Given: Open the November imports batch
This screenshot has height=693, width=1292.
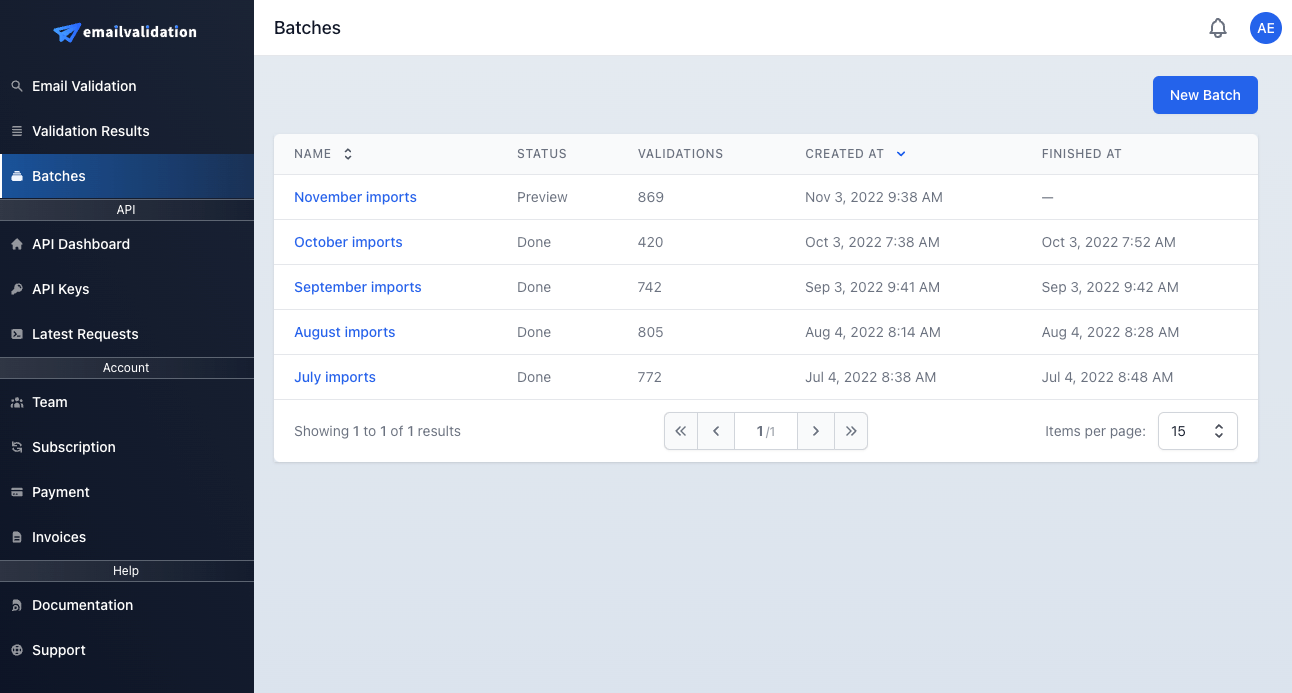Looking at the screenshot, I should (355, 197).
